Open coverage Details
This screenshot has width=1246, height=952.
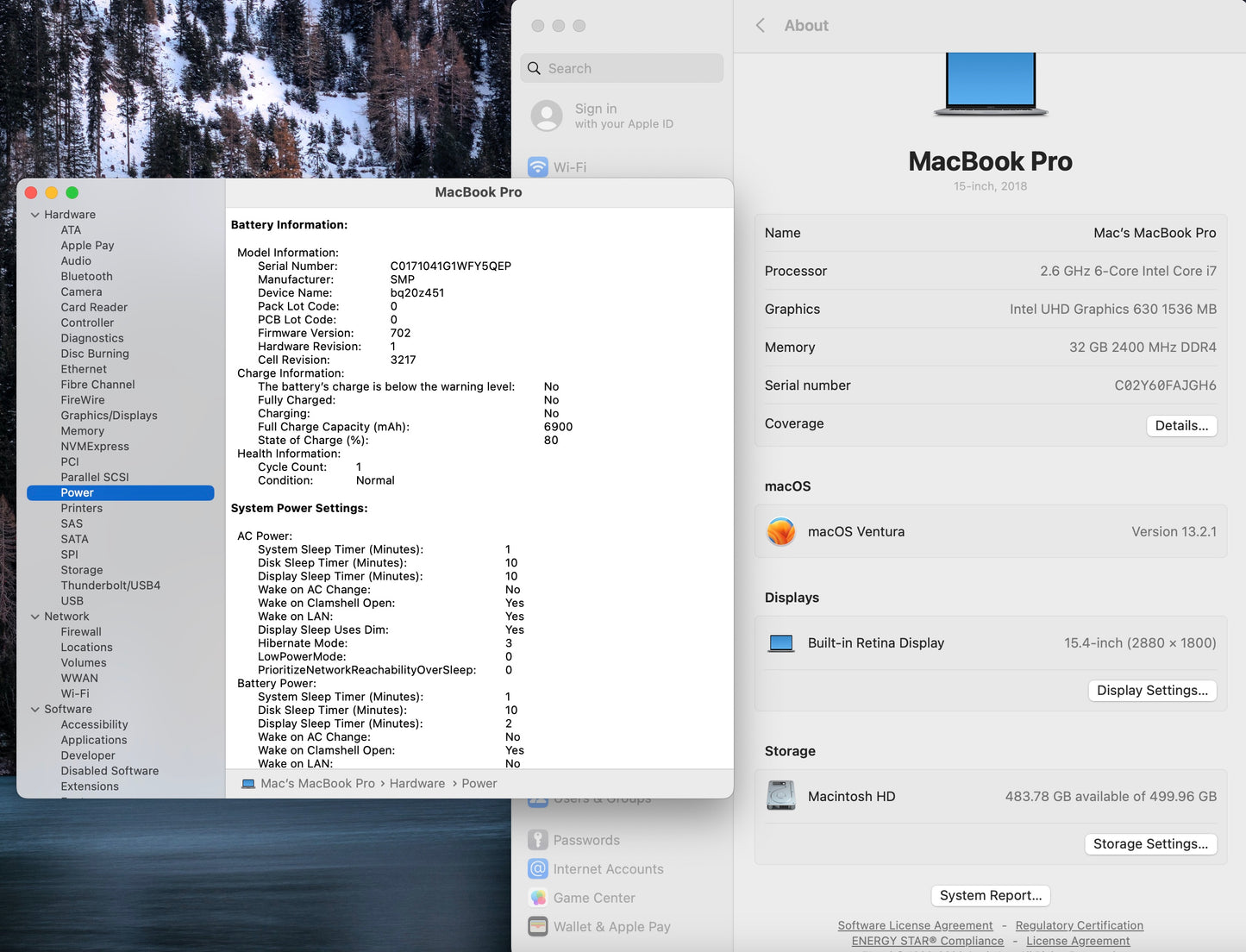[x=1181, y=425]
